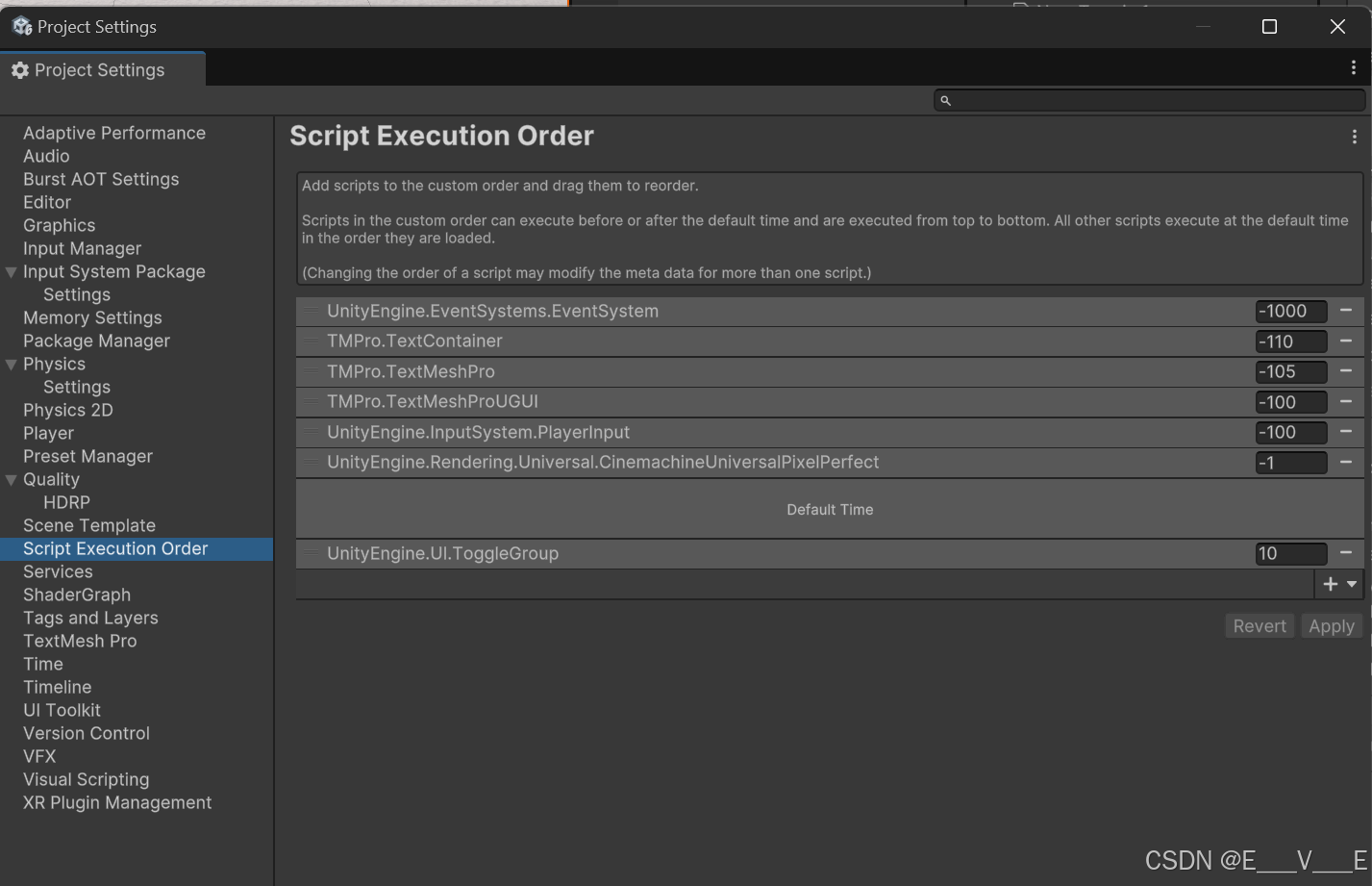The image size is (1372, 886).
Task: Grab the drag handle of PlayerInput row
Action: click(x=312, y=432)
